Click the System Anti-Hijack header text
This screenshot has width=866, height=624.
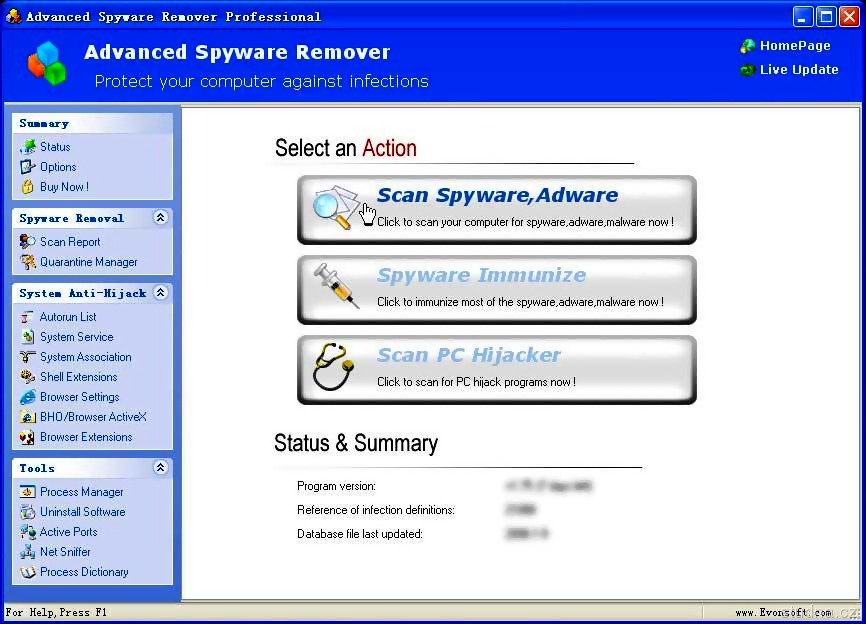tap(83, 293)
